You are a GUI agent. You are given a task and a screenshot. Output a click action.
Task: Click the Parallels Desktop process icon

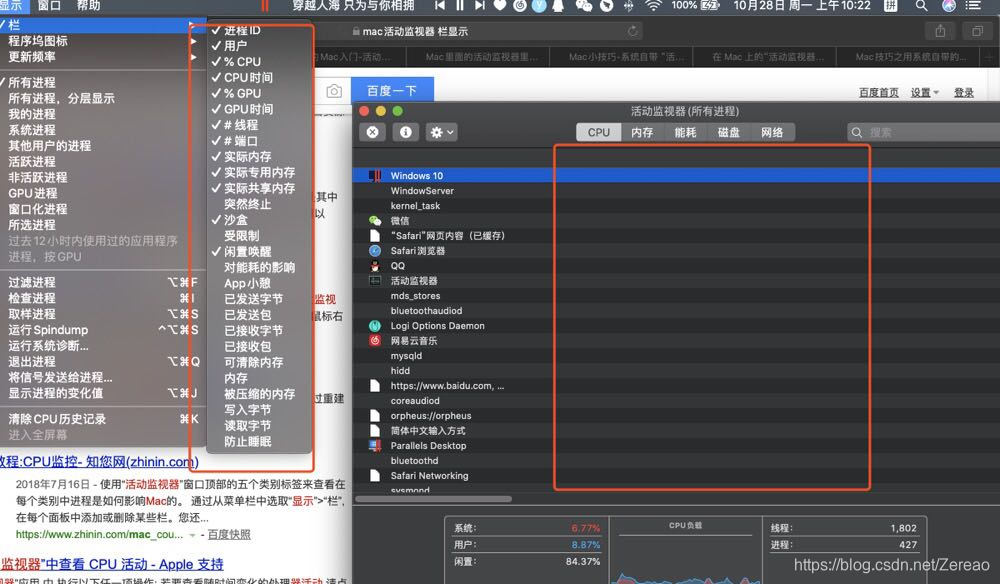375,446
